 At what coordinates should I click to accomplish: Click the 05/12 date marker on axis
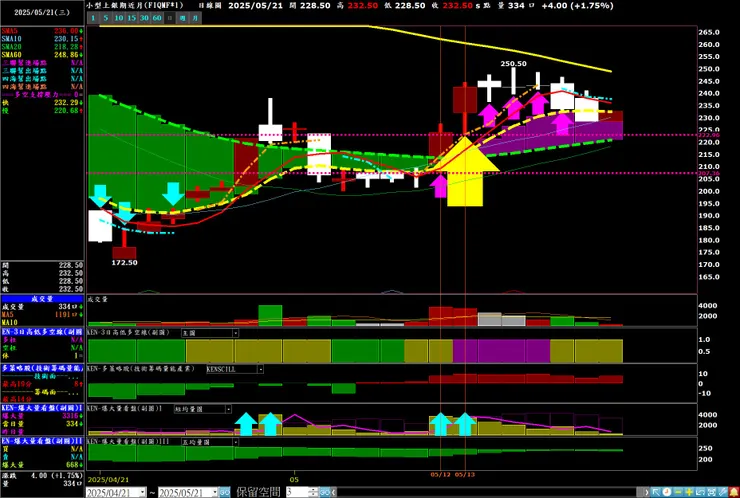440,474
